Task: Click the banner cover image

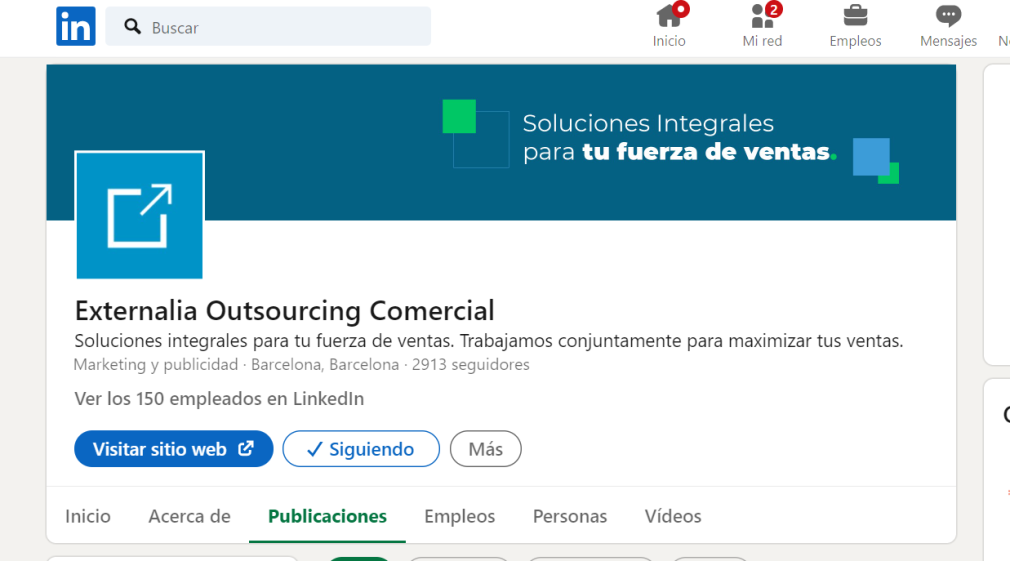Action: click(501, 142)
